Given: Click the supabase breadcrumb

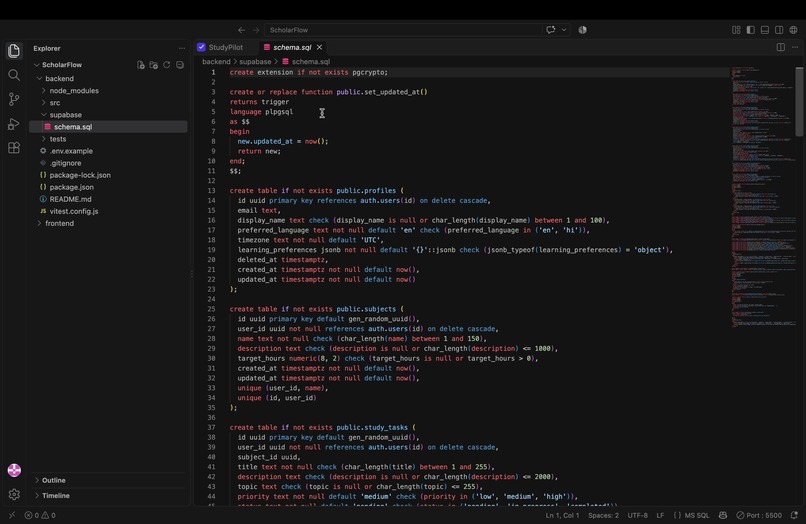Looking at the screenshot, I should point(255,62).
